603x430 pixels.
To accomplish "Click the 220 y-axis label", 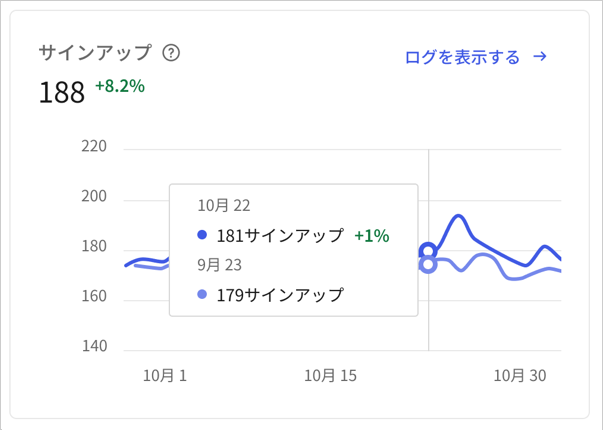I will tap(94, 146).
